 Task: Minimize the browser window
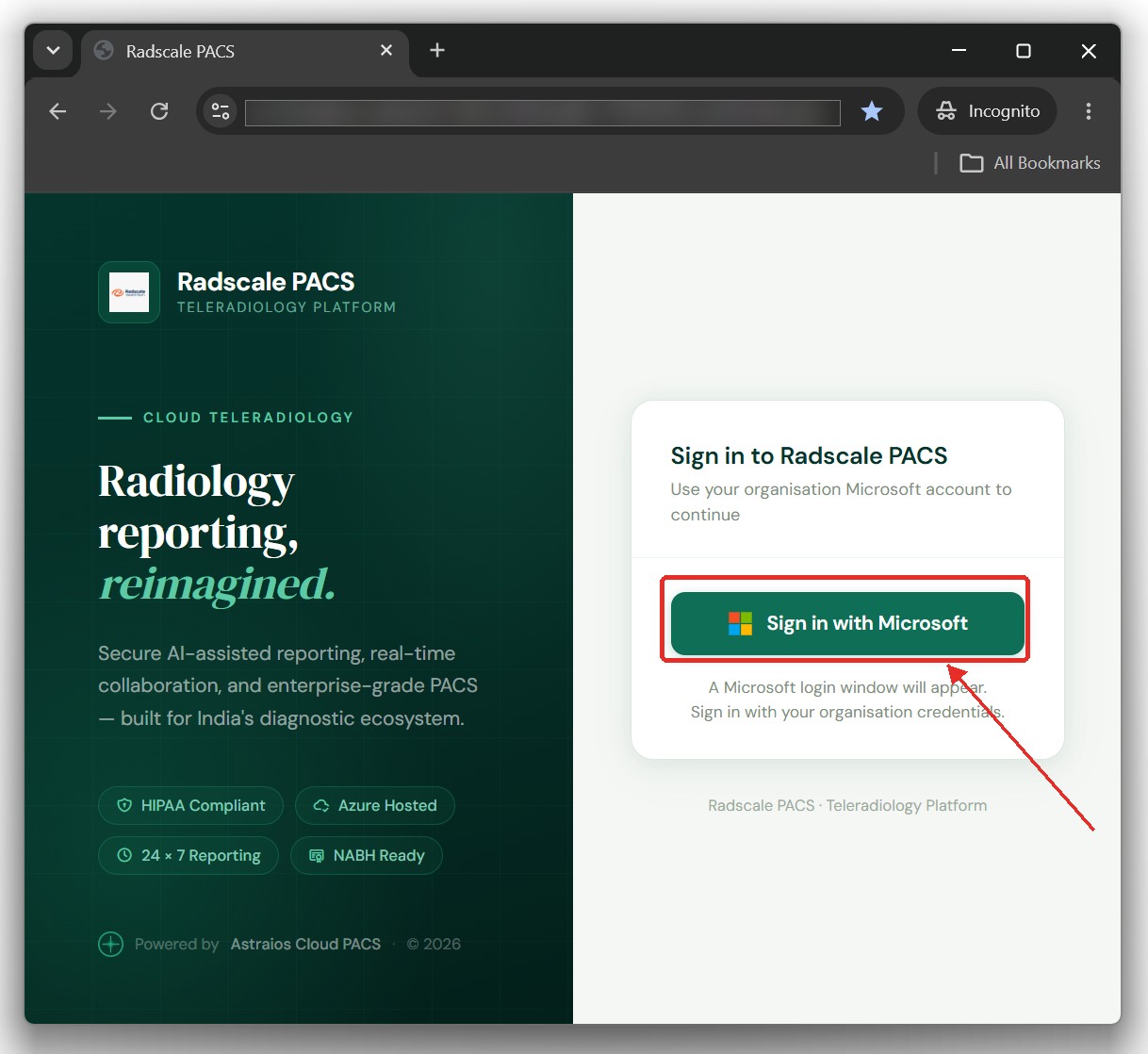coord(959,50)
